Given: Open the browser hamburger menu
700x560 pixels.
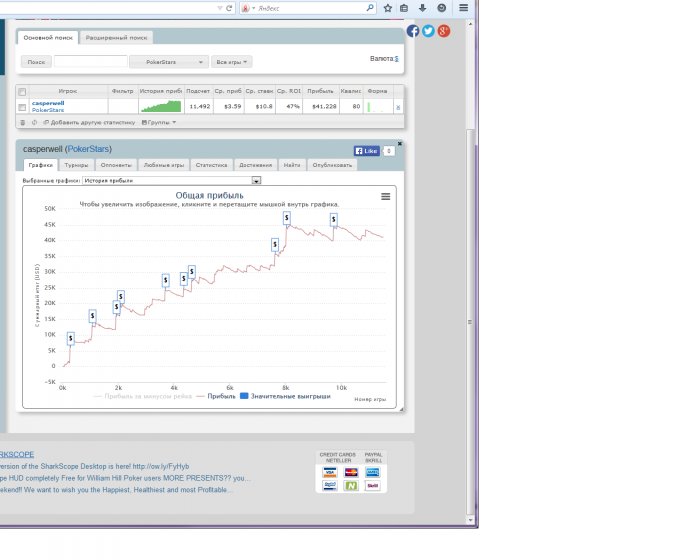Looking at the screenshot, I should point(463,8).
